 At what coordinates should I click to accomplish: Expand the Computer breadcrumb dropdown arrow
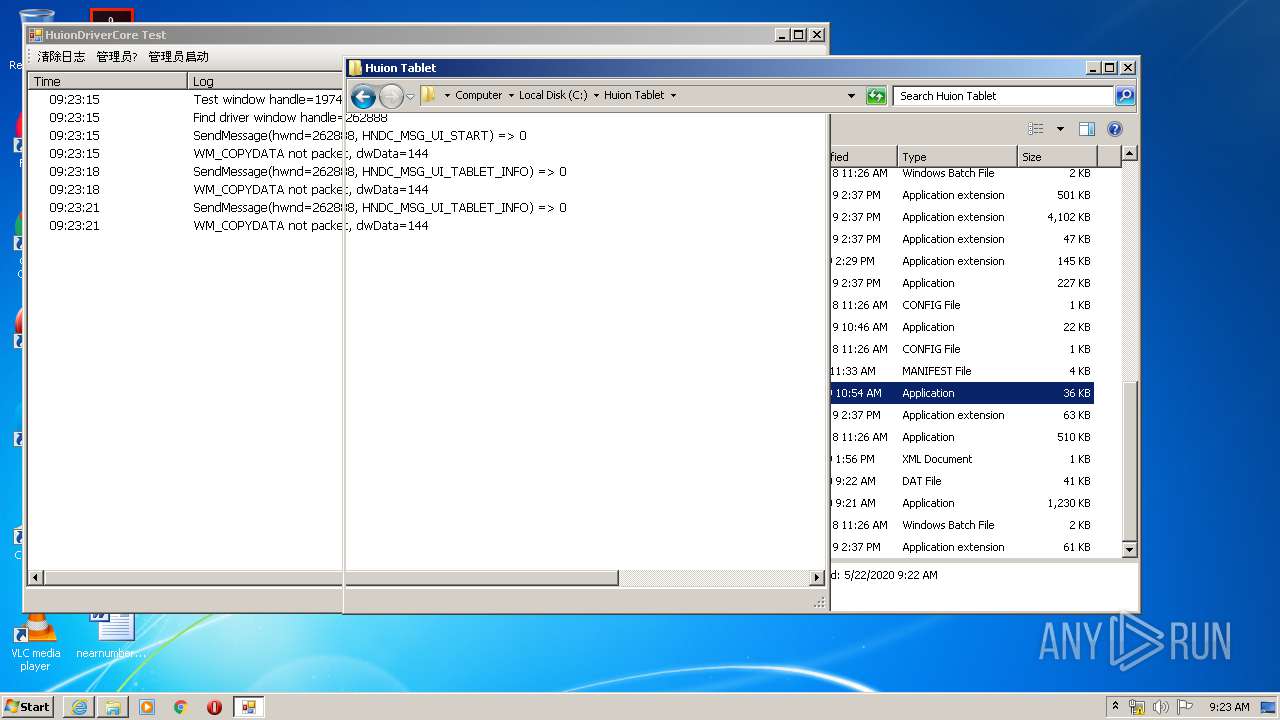point(511,96)
